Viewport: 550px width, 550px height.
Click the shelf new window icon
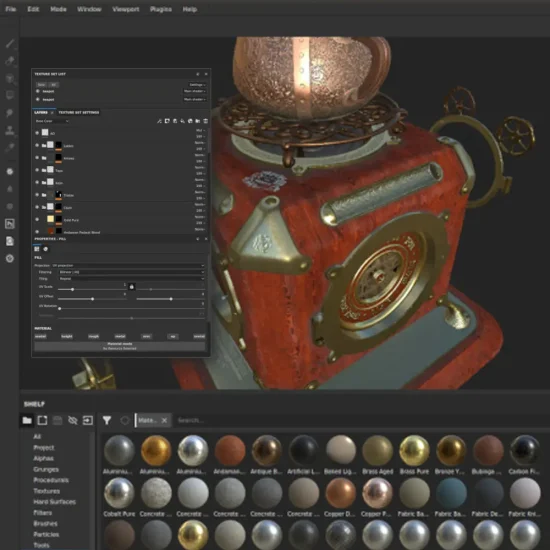tap(42, 420)
